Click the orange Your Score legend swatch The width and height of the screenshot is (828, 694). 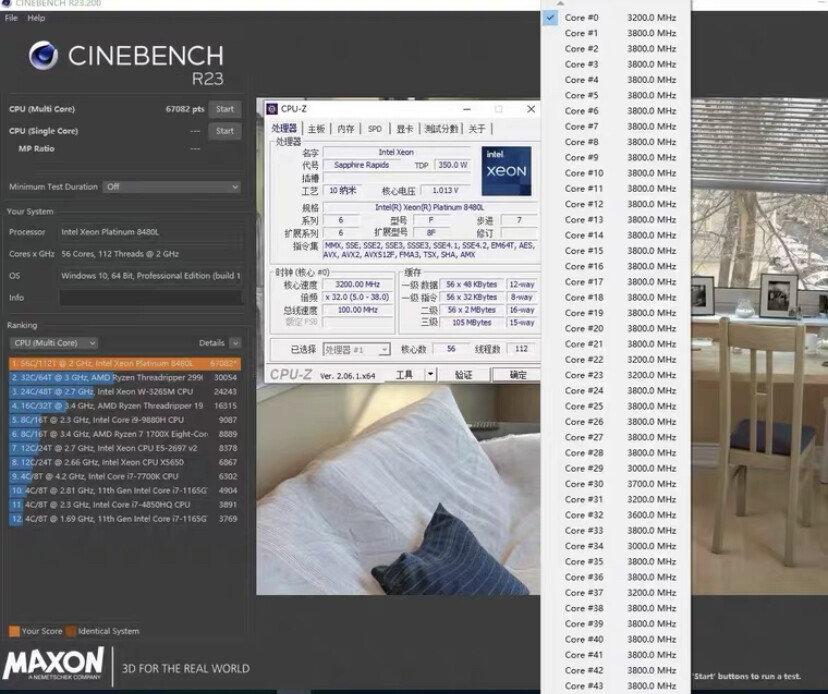point(14,631)
